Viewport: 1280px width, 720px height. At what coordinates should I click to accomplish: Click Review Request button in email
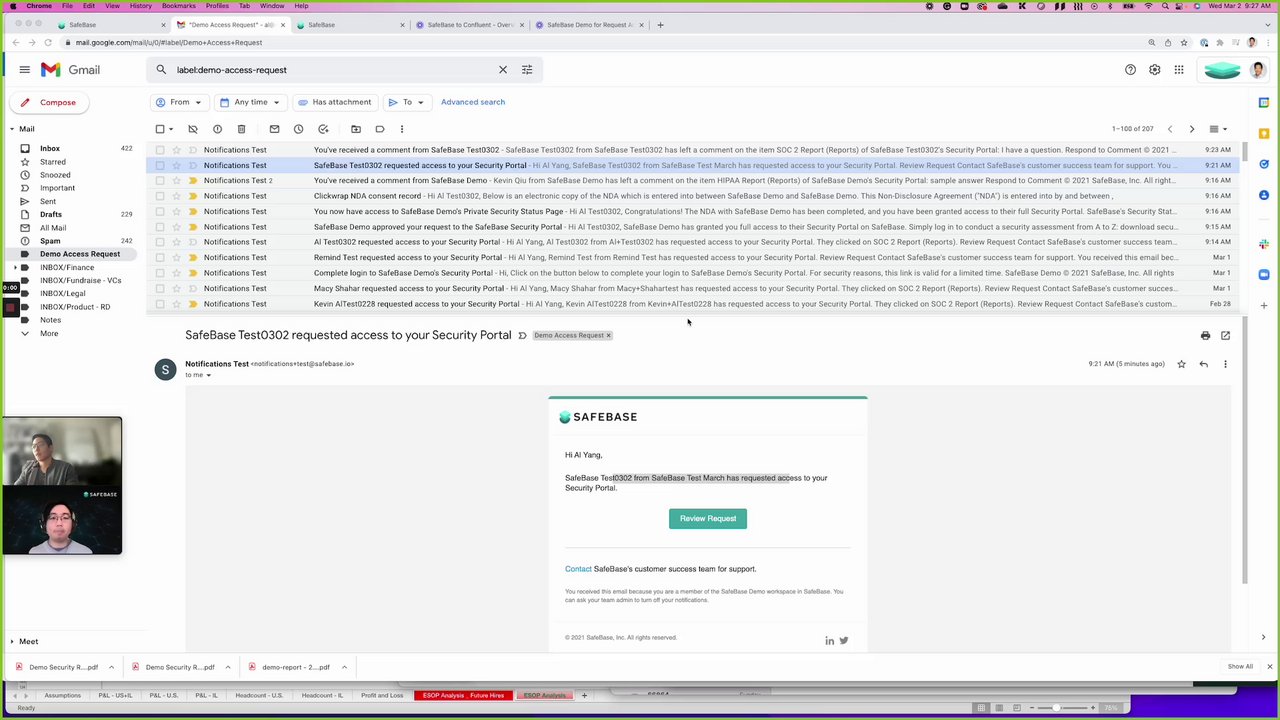click(x=708, y=518)
